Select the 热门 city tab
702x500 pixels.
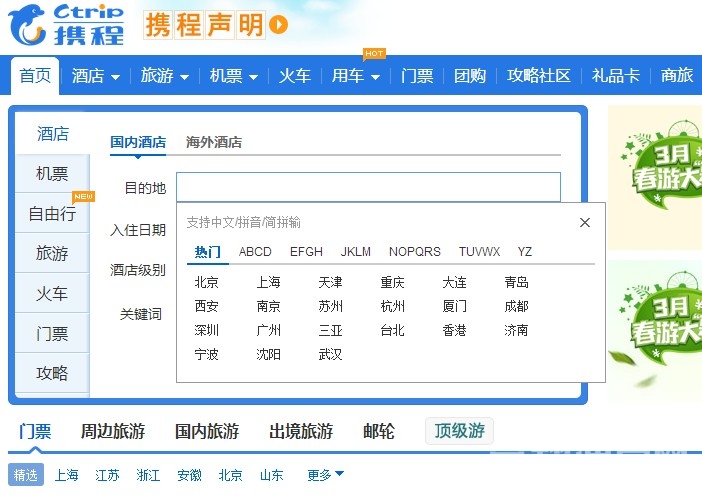click(x=208, y=252)
